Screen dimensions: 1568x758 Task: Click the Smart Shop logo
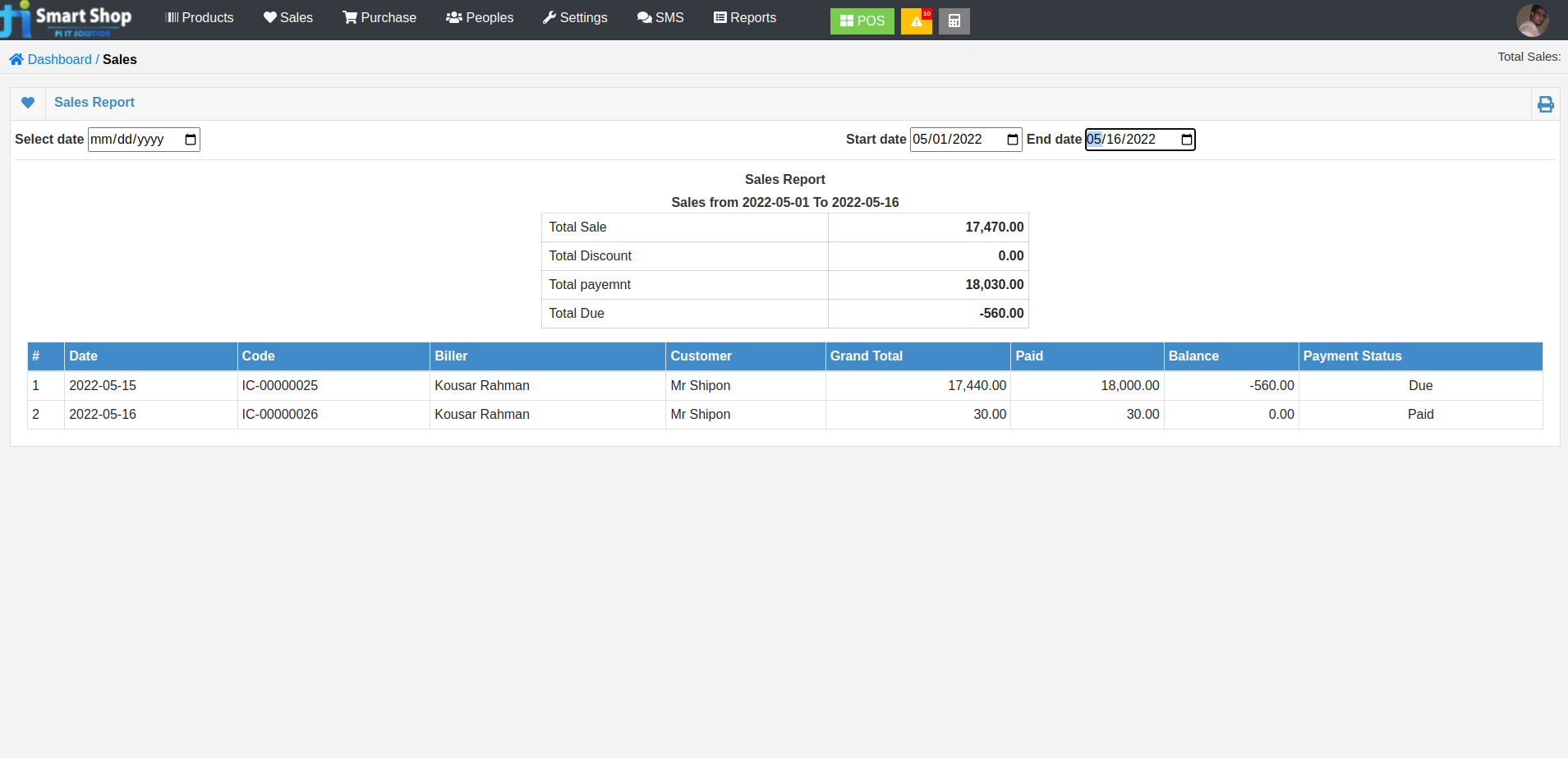point(66,18)
